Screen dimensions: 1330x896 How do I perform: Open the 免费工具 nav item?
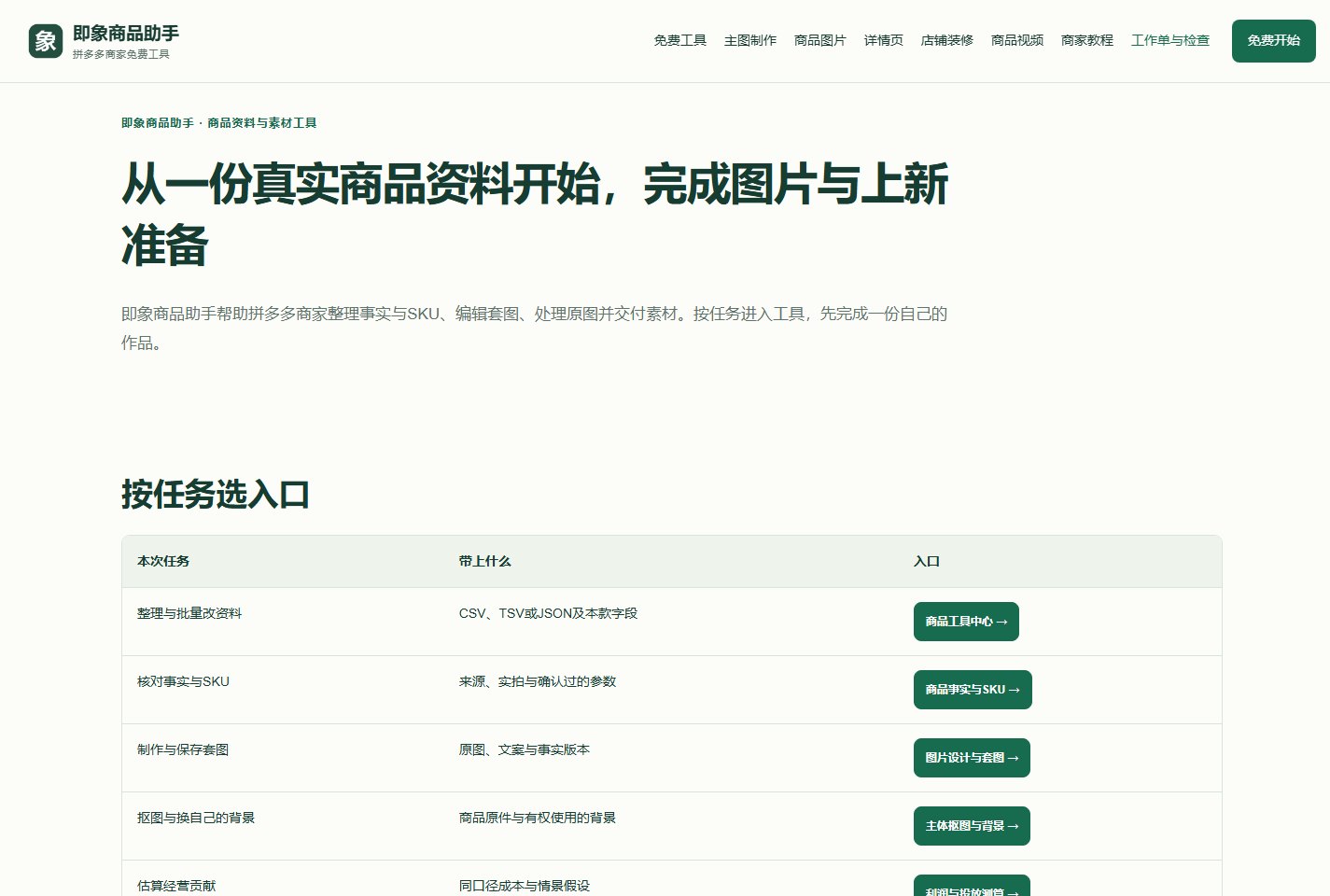pyautogui.click(x=680, y=40)
